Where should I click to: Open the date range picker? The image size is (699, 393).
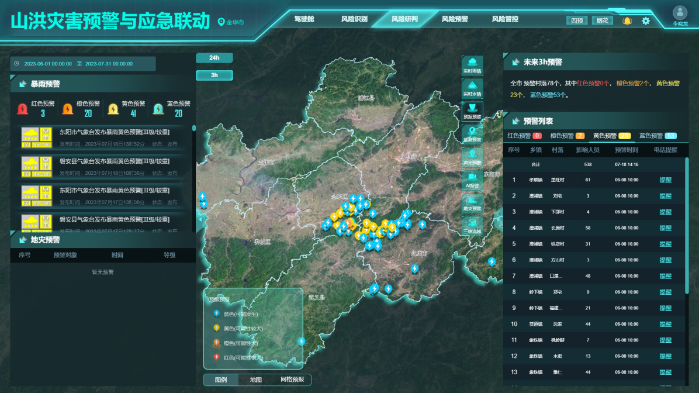coord(83,64)
